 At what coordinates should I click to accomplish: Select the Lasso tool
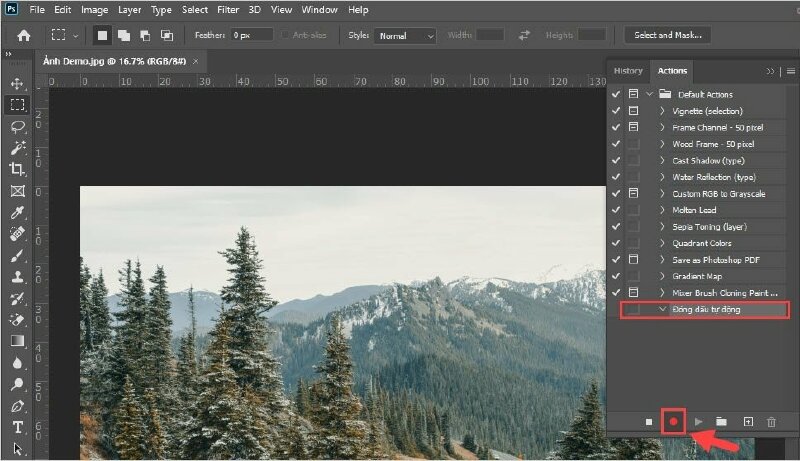click(x=17, y=126)
